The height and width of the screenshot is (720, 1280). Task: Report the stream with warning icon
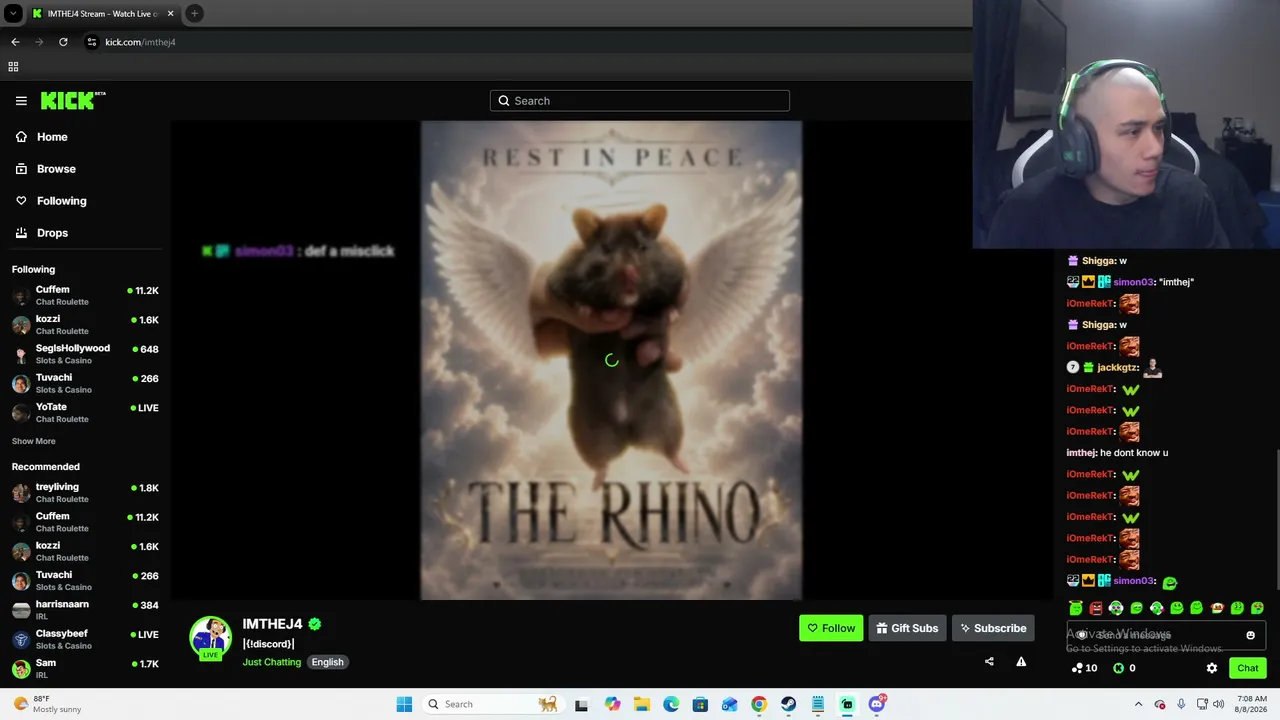pyautogui.click(x=1021, y=661)
